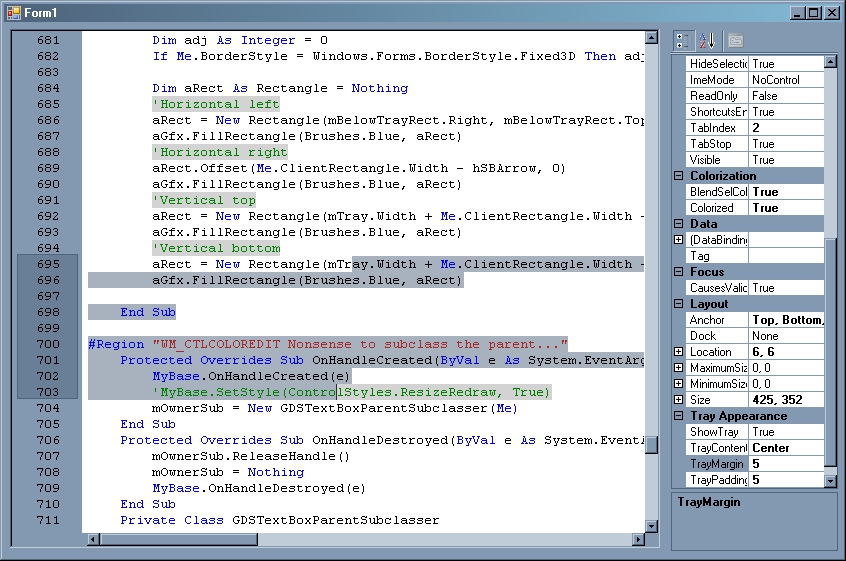Viewport: 846px width, 561px height.
Task: Select the ImeMode property value NoControl
Action: coord(786,80)
